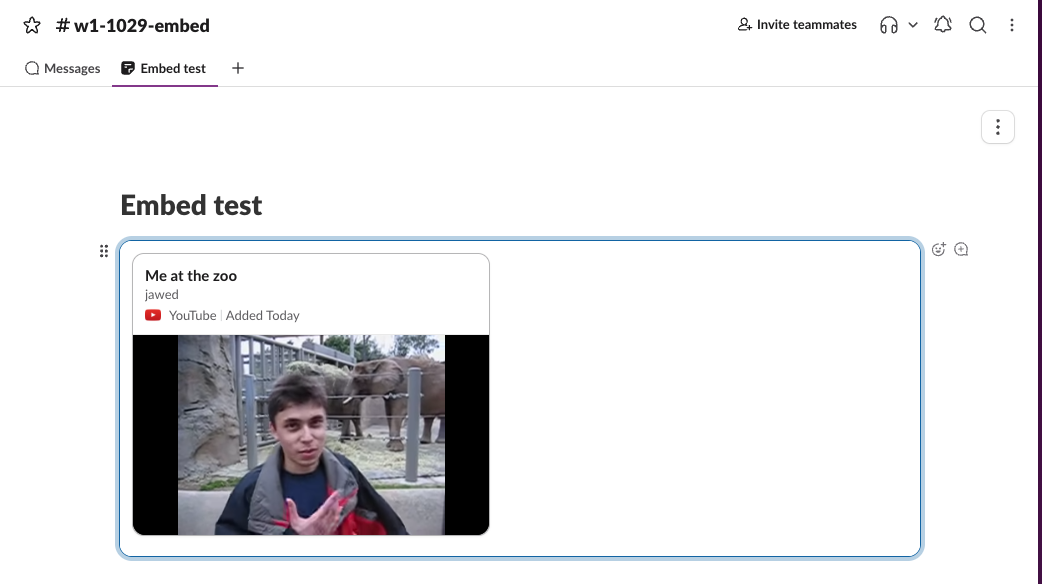This screenshot has height=584, width=1042.
Task: Grab the block drag handle
Action: [104, 251]
